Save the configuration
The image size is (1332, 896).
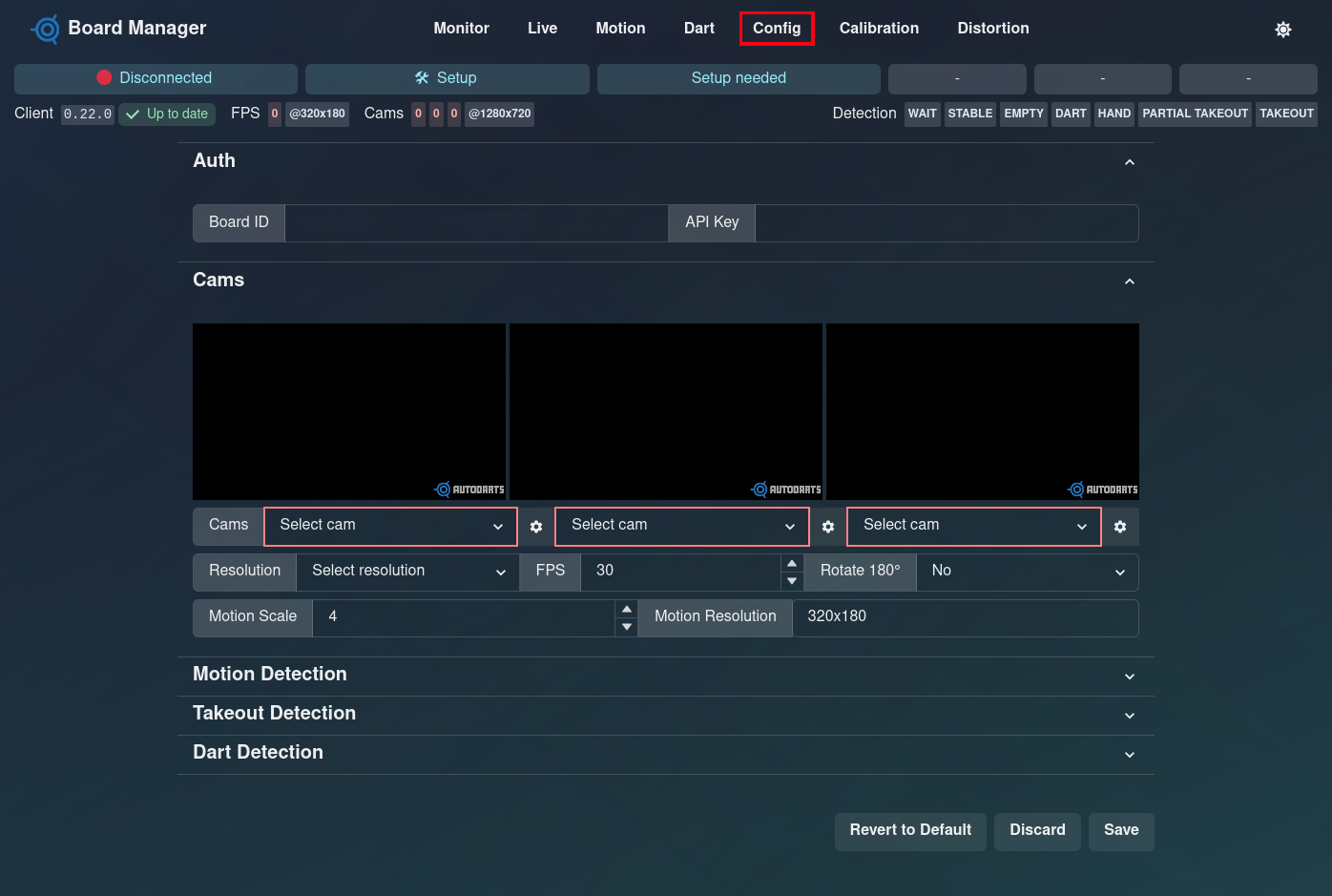[1121, 831]
